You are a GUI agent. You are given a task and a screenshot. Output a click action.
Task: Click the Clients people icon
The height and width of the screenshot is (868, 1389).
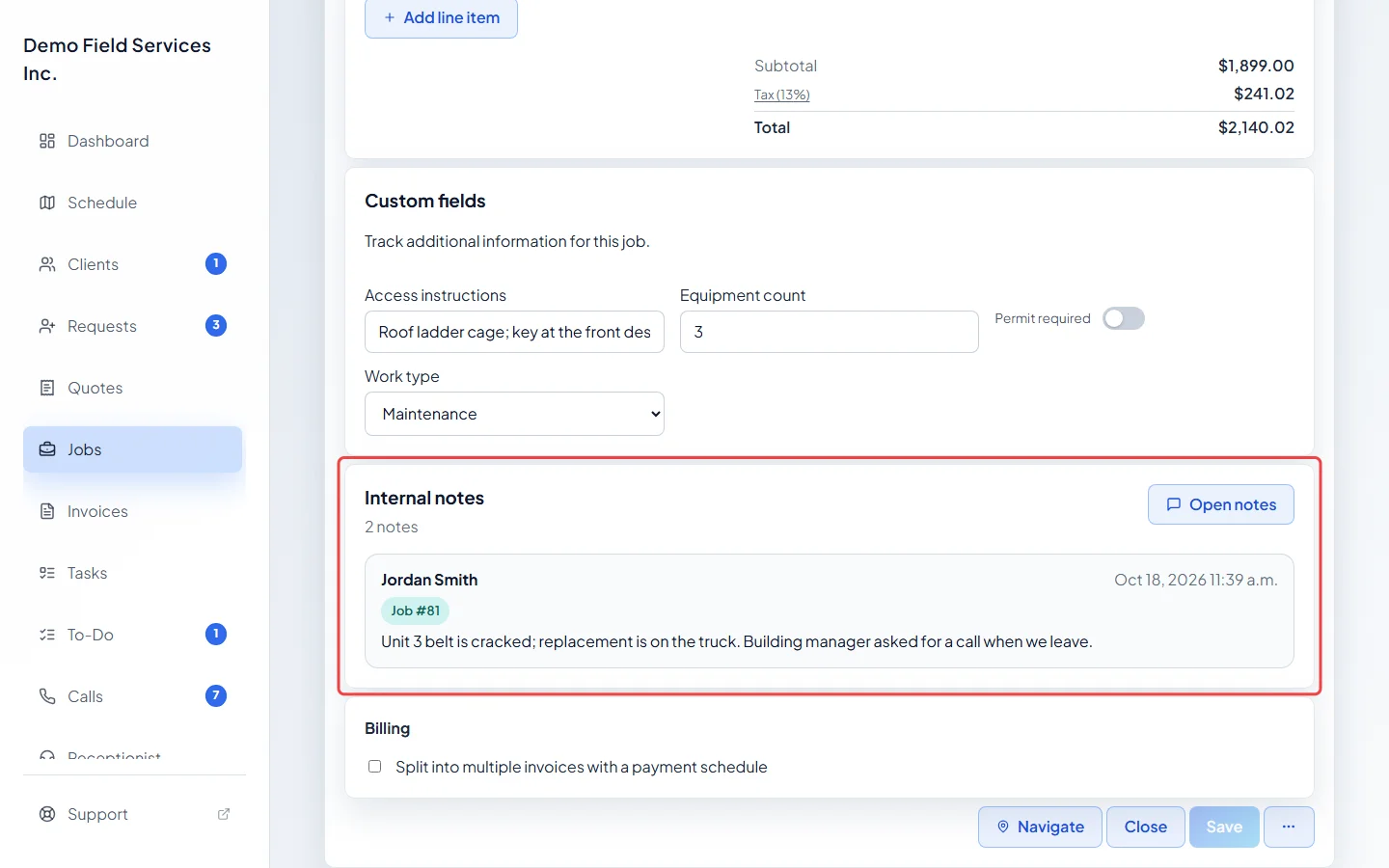pos(47,264)
